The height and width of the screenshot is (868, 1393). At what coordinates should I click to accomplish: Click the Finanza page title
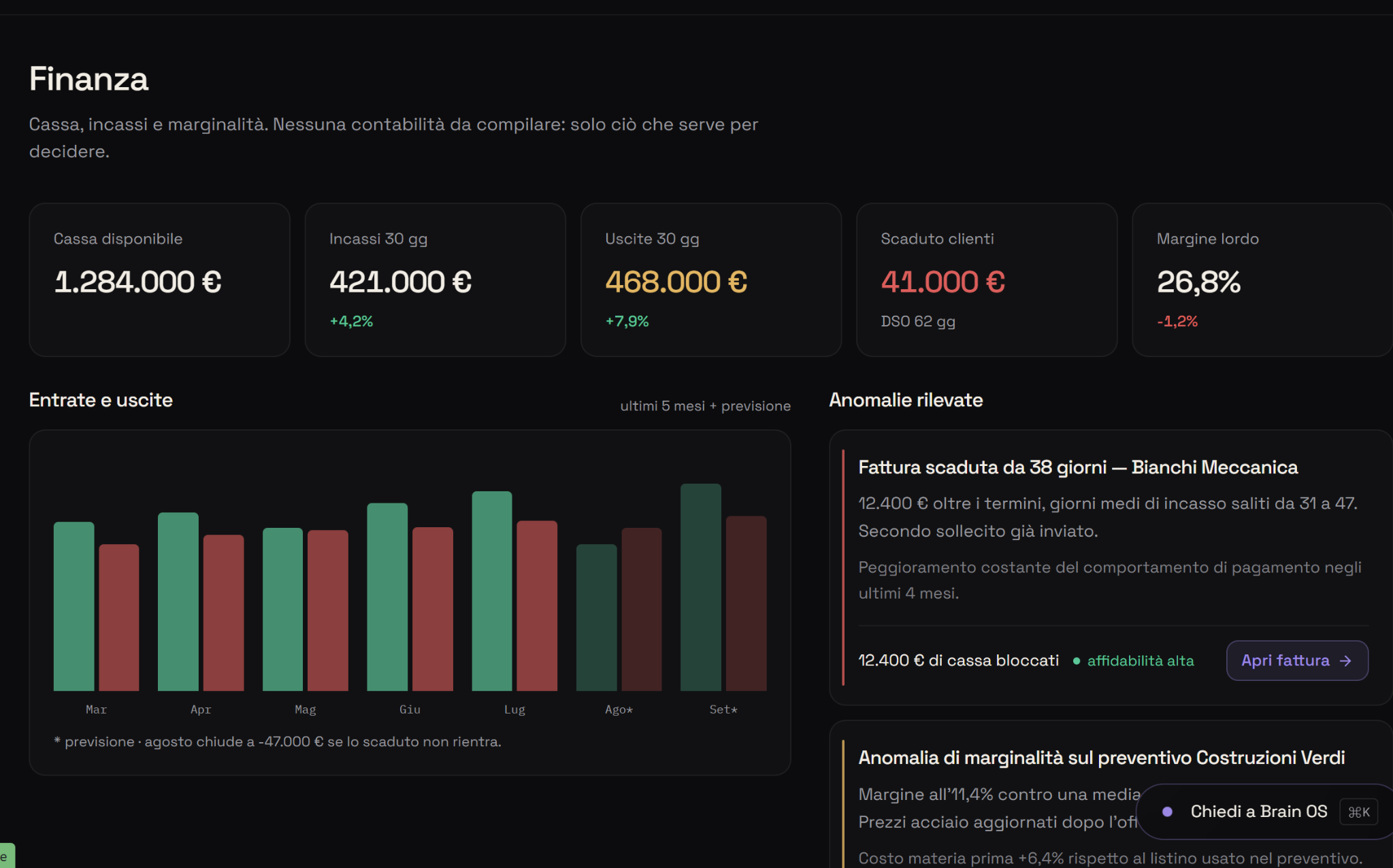(x=88, y=79)
